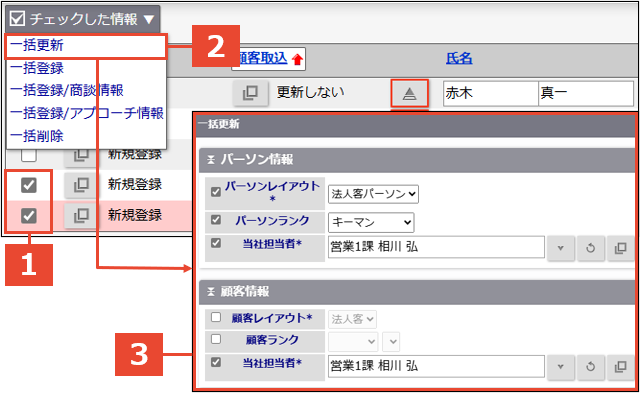Choose 一括登録/アプローチ情報 menu entry

[87, 113]
